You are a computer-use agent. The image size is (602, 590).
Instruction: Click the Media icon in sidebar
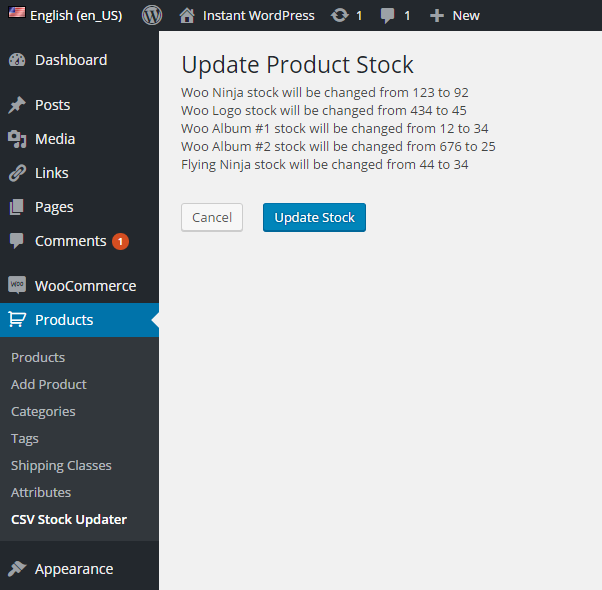17,139
